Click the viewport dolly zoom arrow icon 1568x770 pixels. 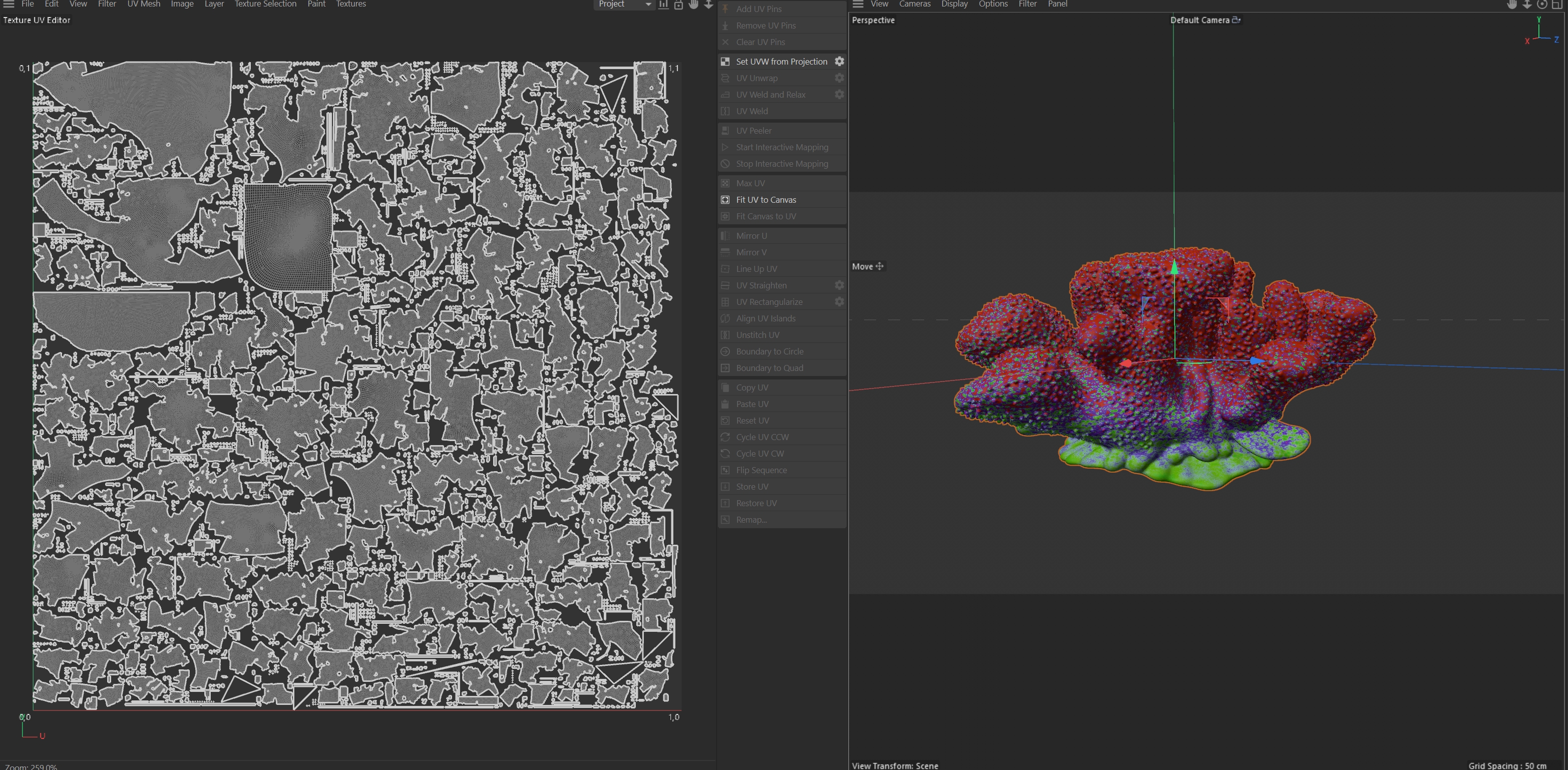tap(1527, 5)
